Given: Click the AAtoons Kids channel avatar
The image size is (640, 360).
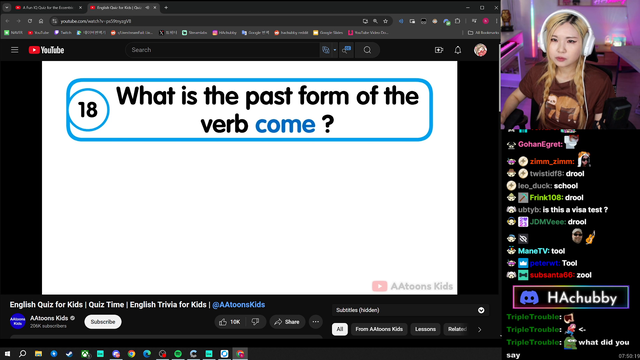Looking at the screenshot, I should coord(18,322).
